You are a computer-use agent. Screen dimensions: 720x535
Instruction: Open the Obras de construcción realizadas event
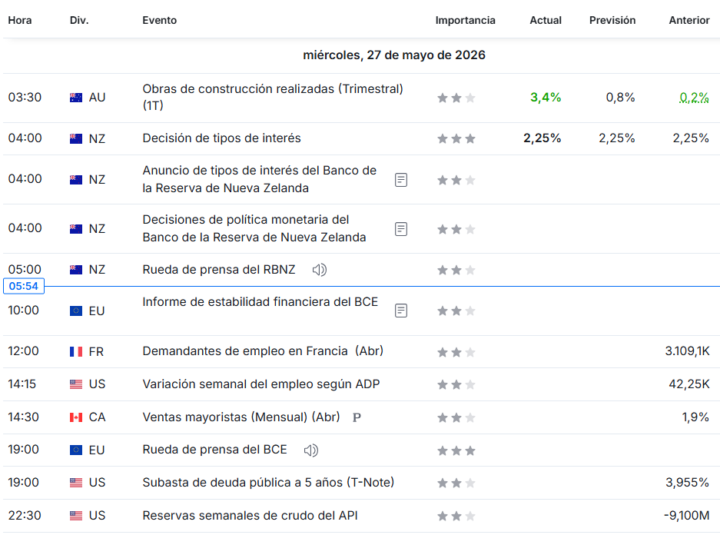coord(273,97)
